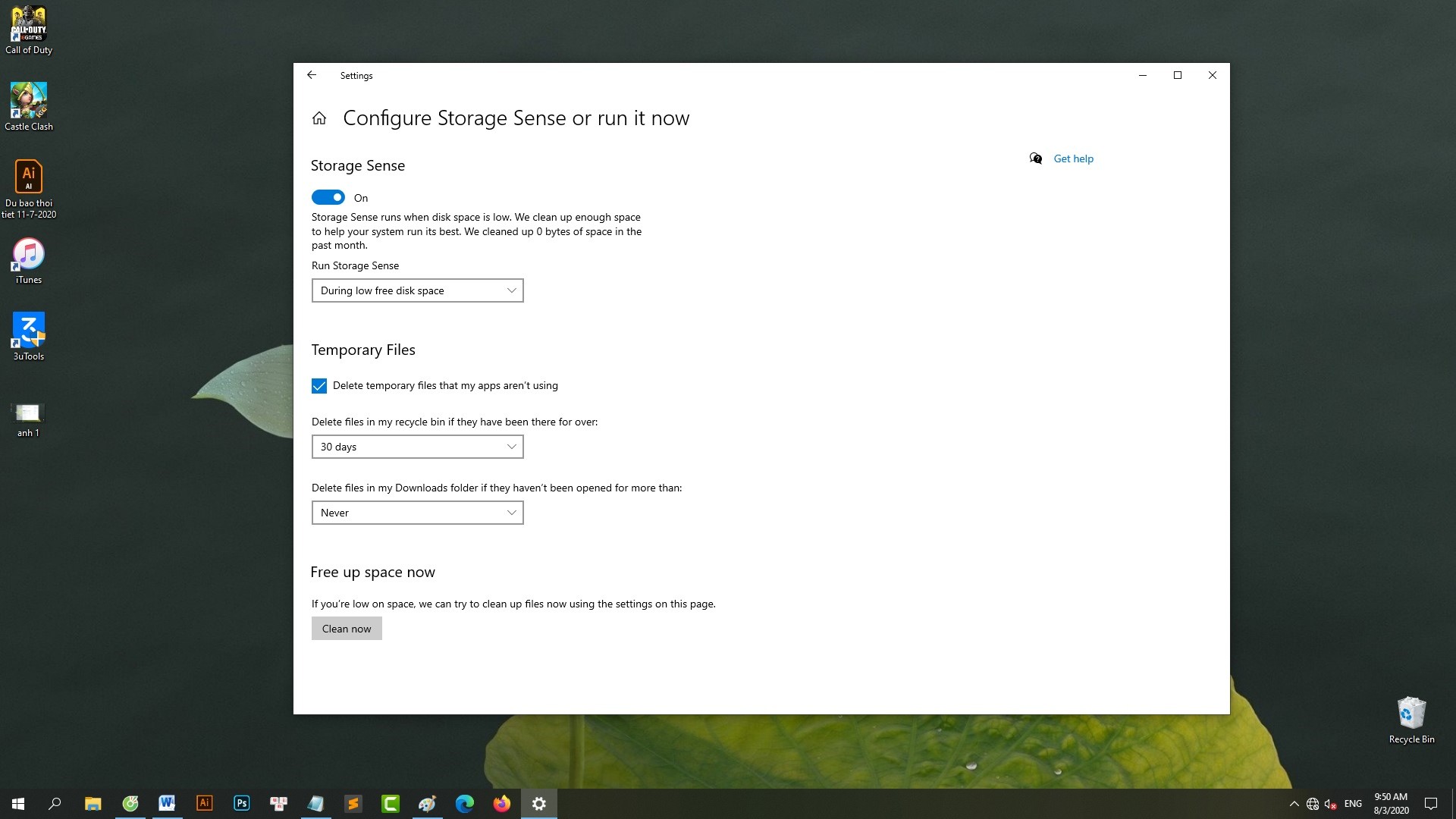Click Settings home button
Image resolution: width=1456 pixels, height=819 pixels.
coord(319,118)
